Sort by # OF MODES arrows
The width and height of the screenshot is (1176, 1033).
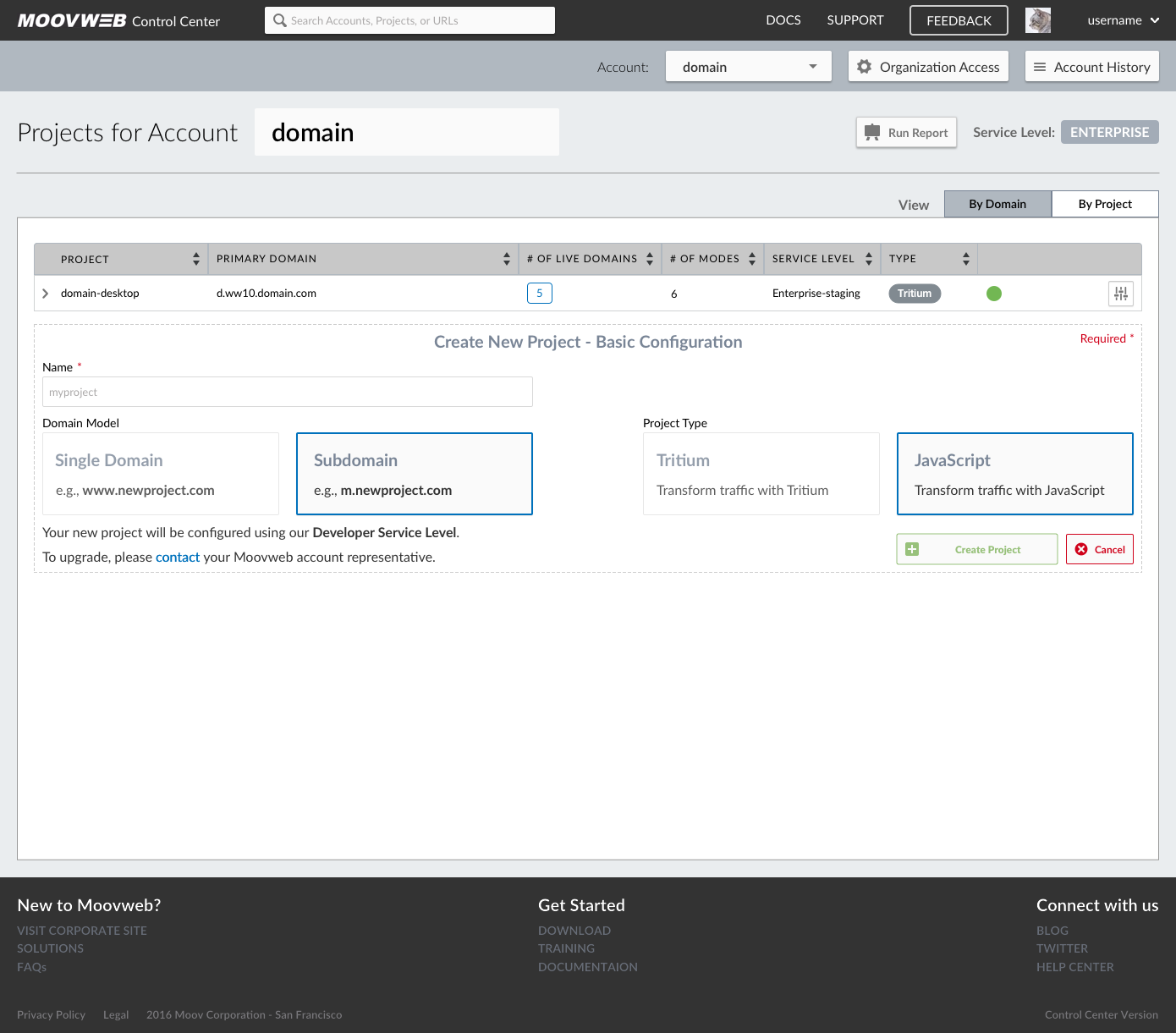(752, 259)
